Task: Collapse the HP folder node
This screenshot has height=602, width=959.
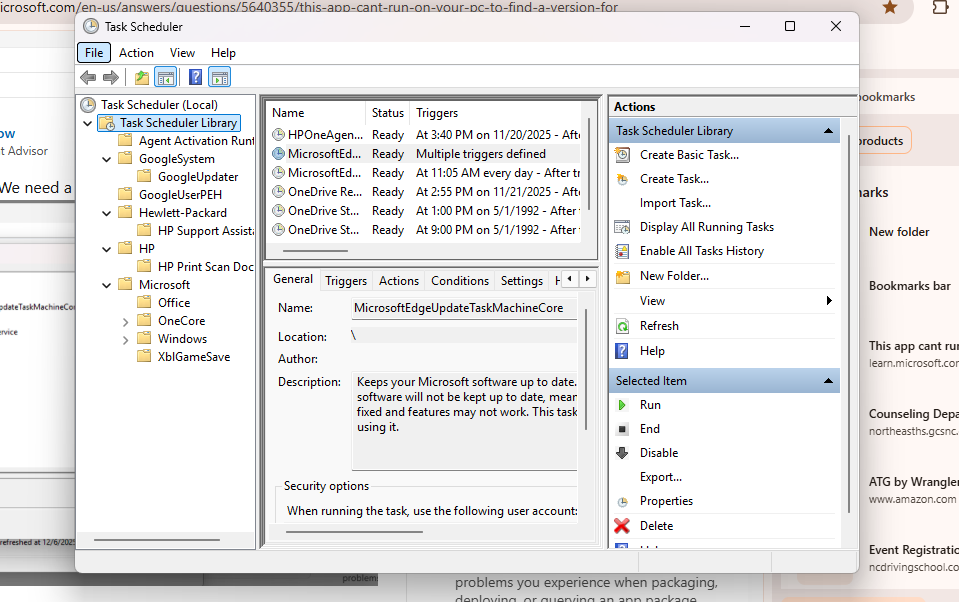Action: click(x=106, y=249)
